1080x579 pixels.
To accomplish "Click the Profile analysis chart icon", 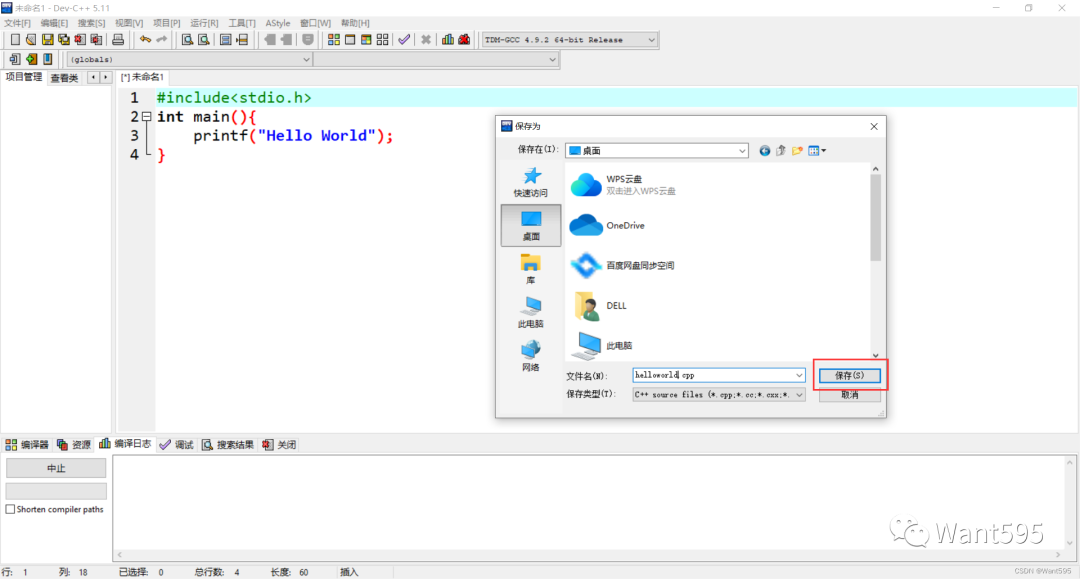I will point(448,40).
